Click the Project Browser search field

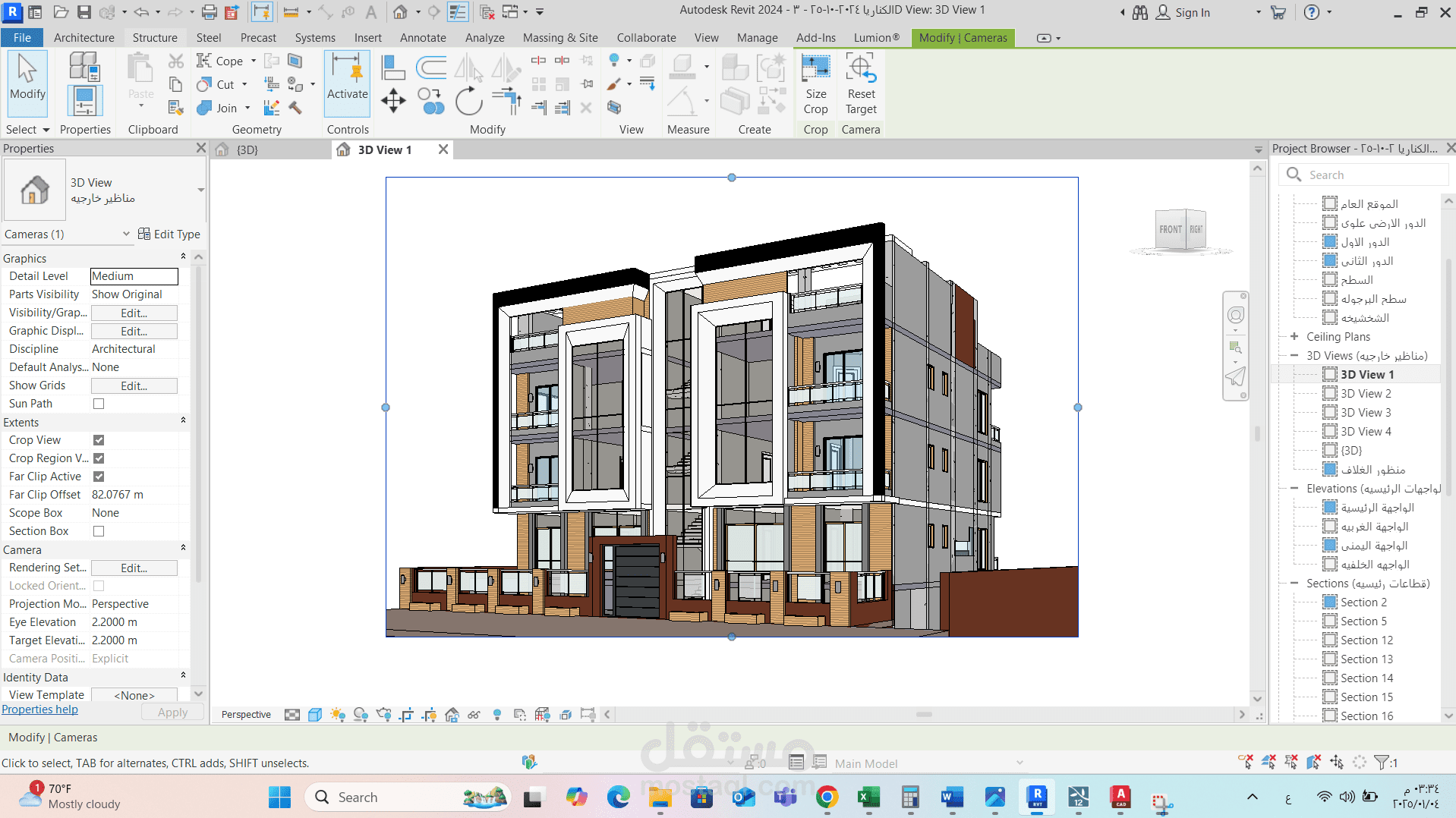[1366, 175]
